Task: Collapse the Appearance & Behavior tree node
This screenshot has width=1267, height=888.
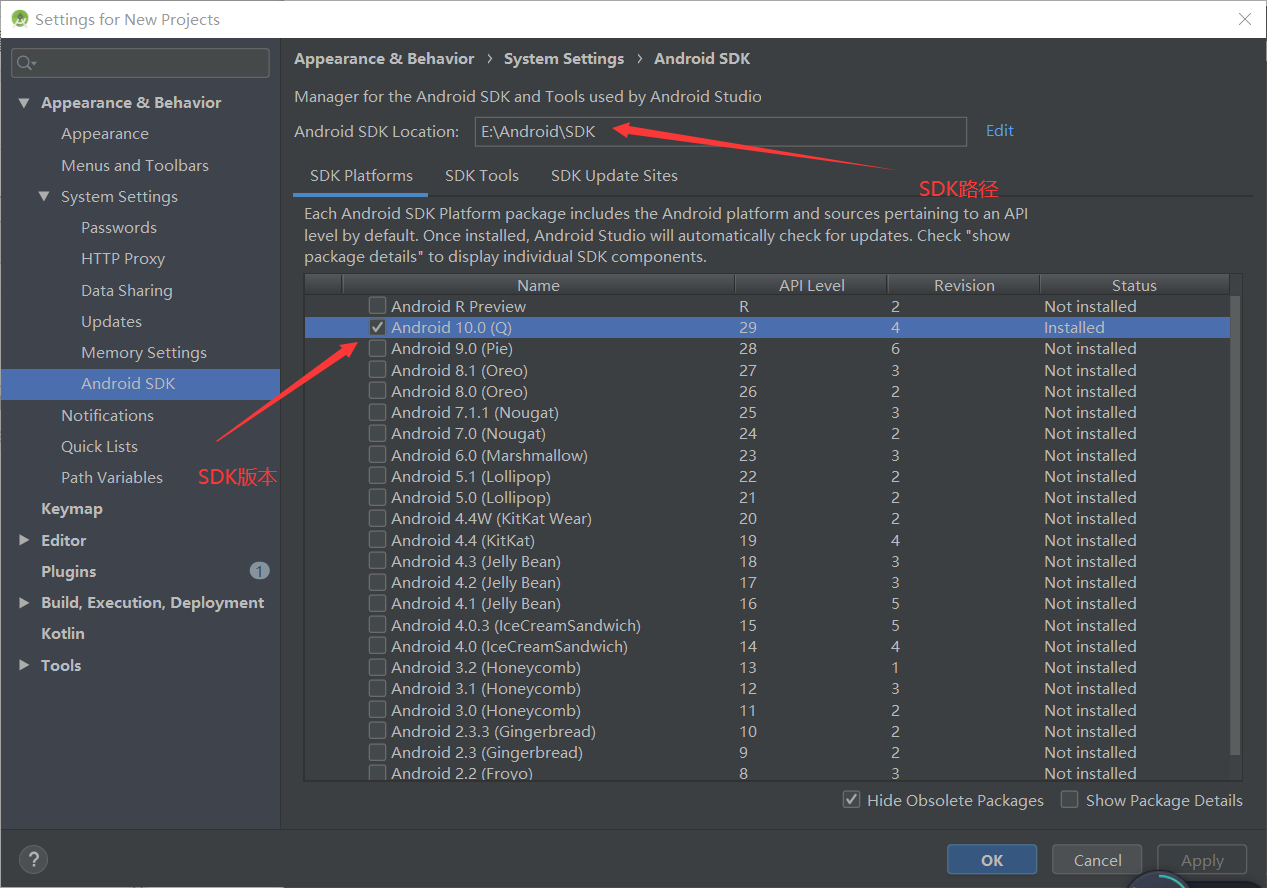Action: 24,103
